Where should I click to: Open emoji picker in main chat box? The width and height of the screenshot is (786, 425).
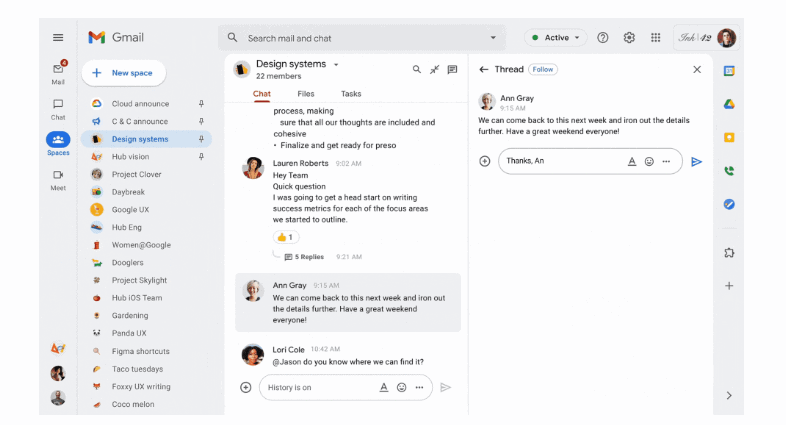(x=402, y=387)
